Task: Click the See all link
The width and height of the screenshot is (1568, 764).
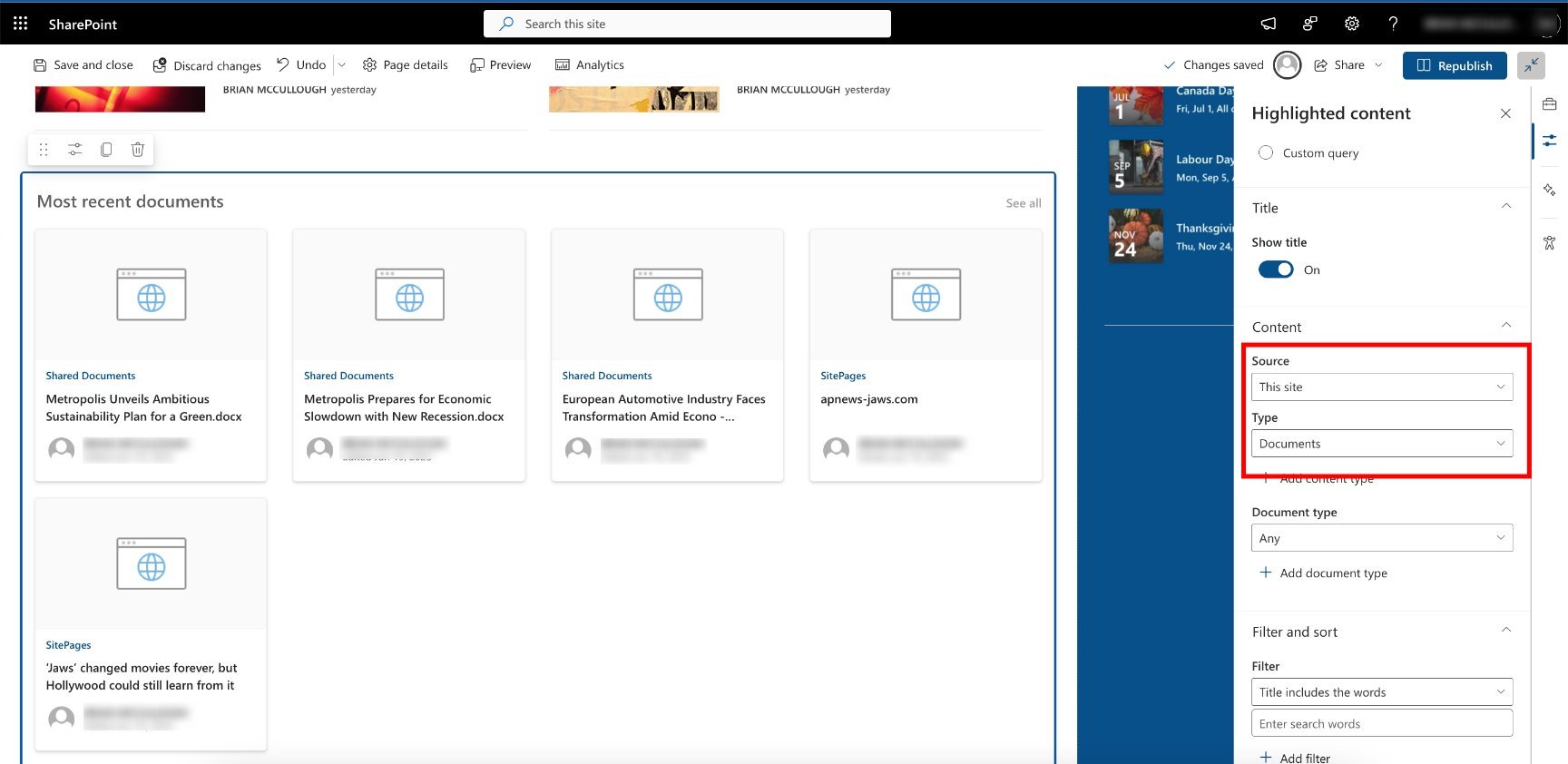Action: point(1024,203)
